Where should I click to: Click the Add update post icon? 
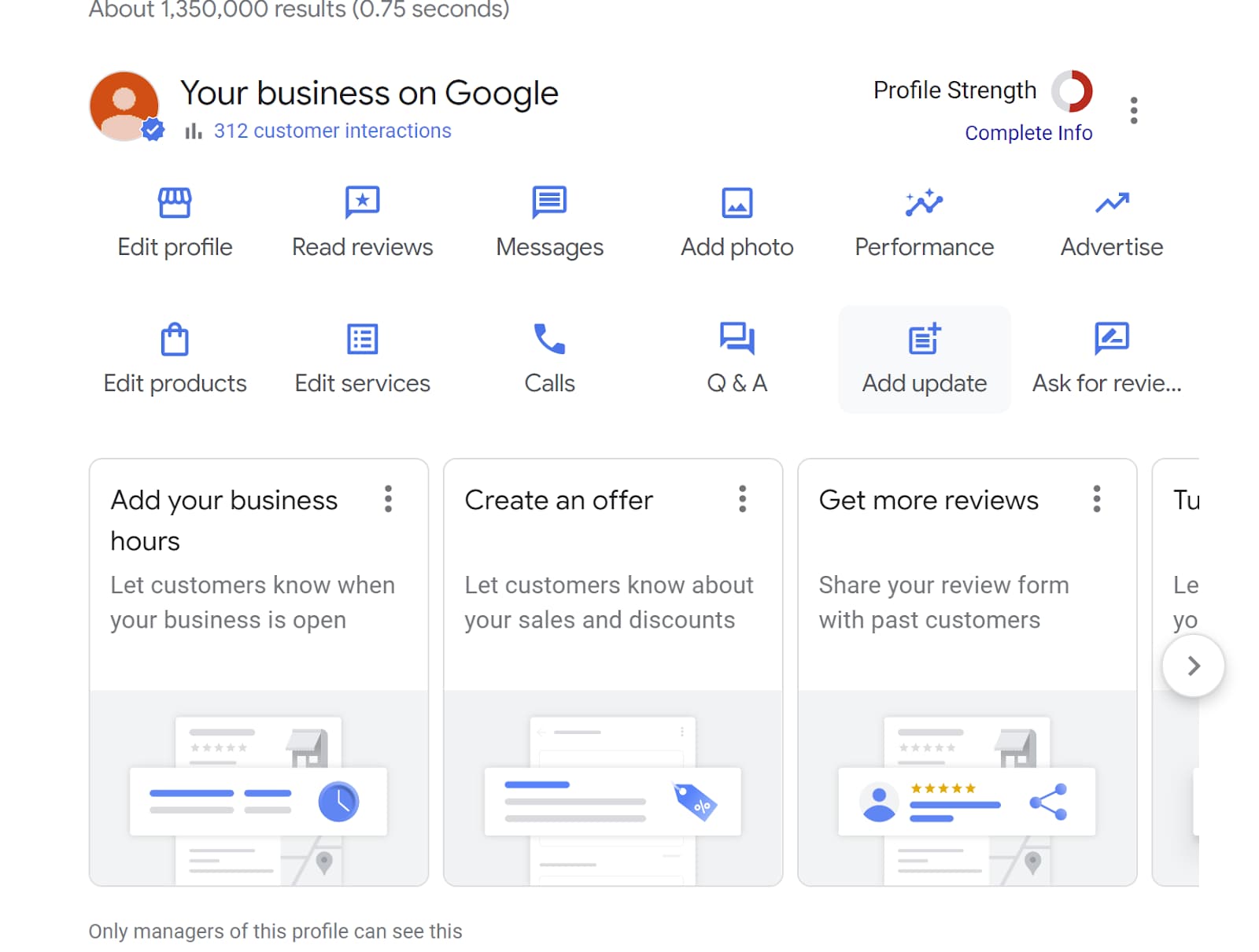point(924,340)
